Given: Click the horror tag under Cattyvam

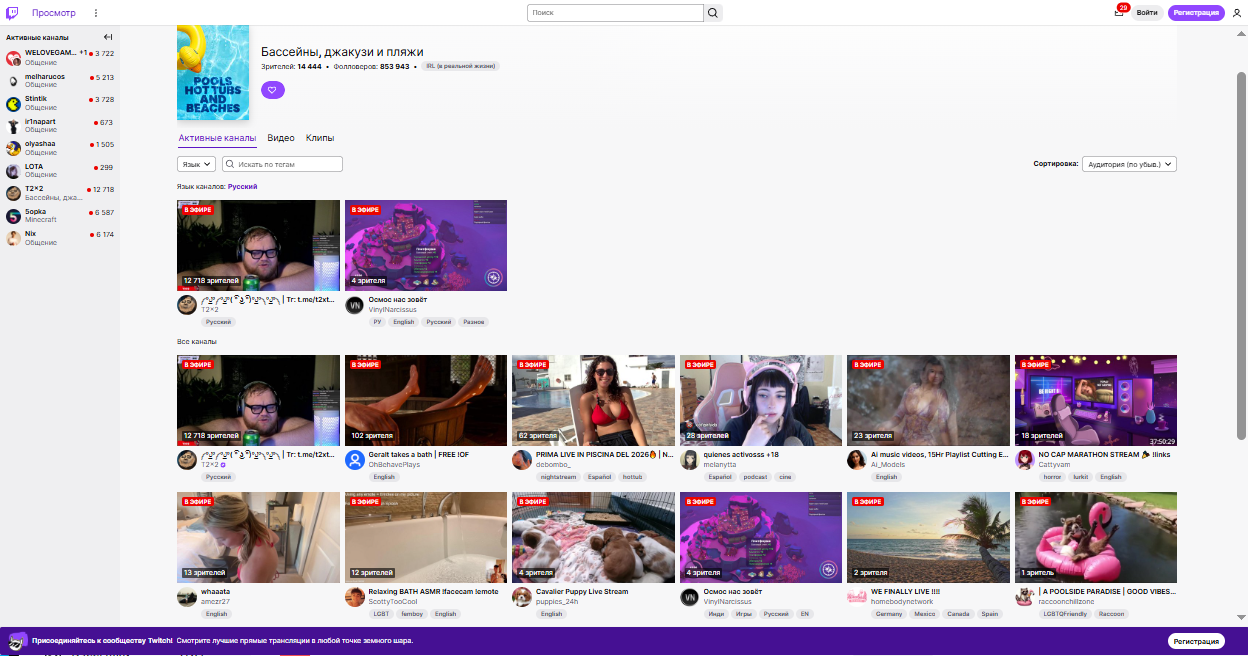Looking at the screenshot, I should pos(1053,477).
